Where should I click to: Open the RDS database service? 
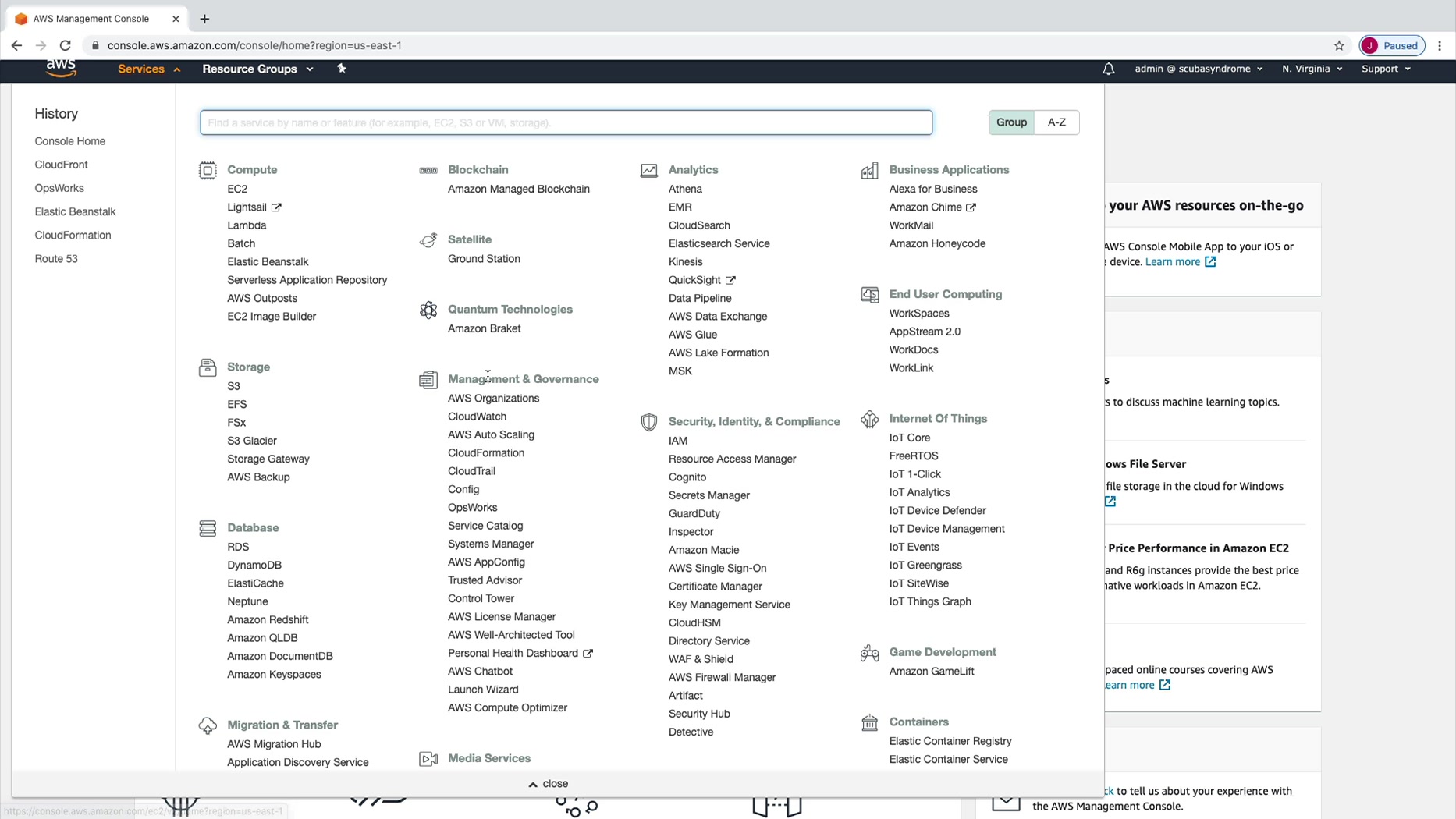238,547
